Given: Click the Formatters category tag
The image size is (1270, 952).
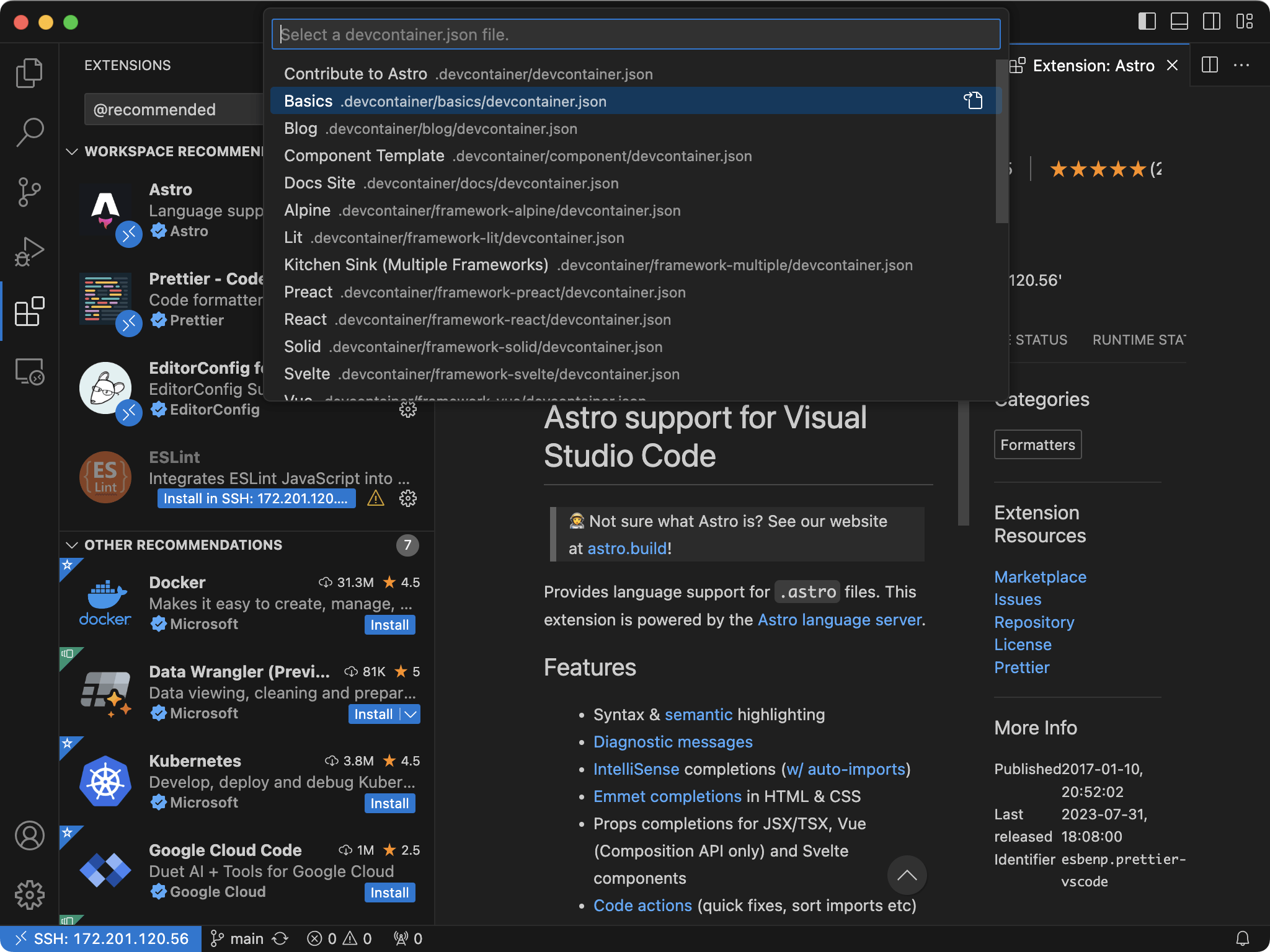Looking at the screenshot, I should [1037, 444].
